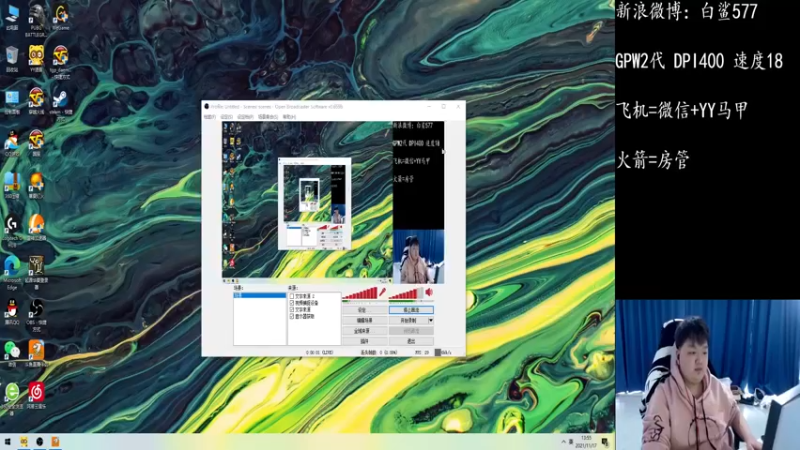Click the Windows Start button

pyautogui.click(x=8, y=441)
